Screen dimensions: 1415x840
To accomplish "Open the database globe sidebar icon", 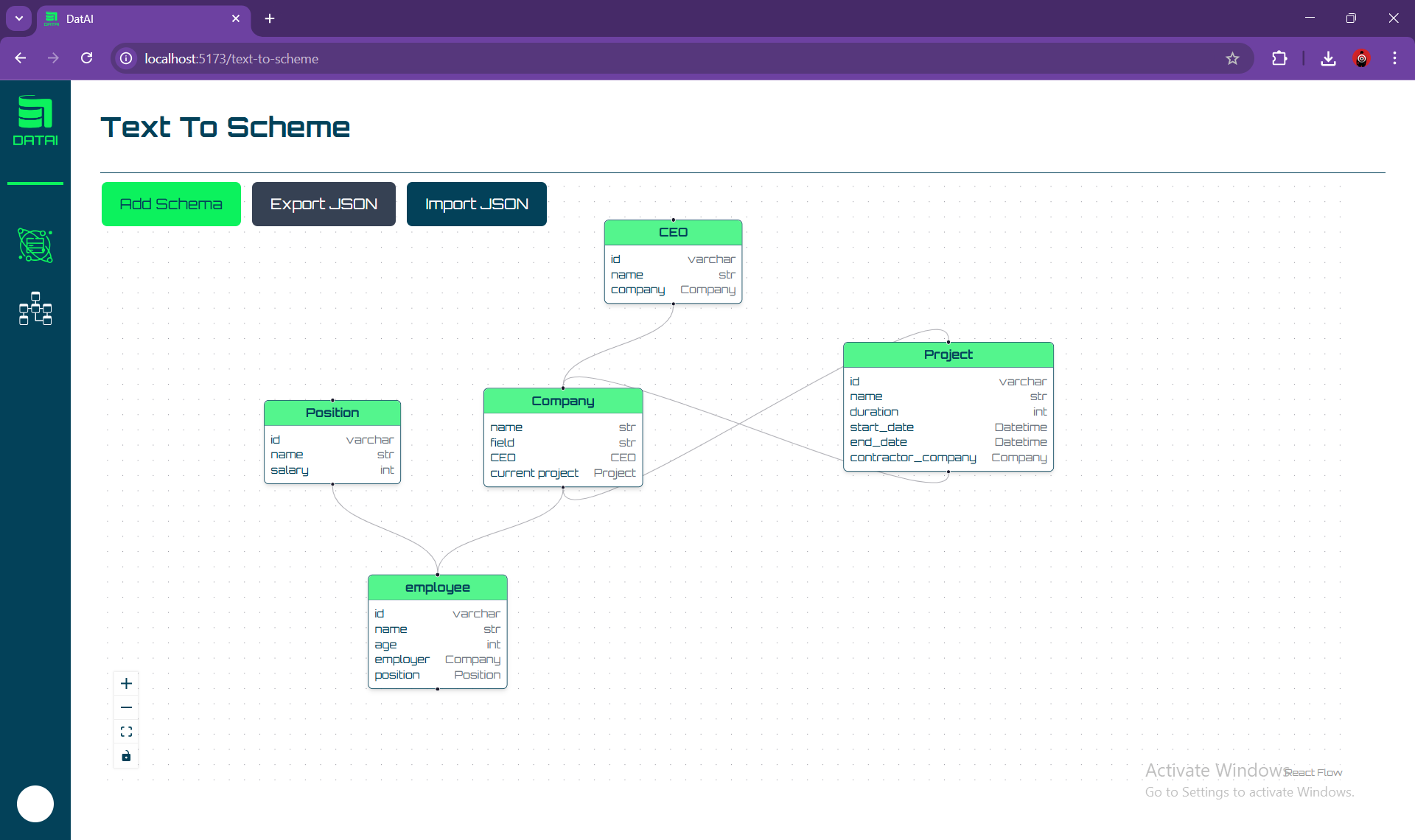I will tap(35, 245).
